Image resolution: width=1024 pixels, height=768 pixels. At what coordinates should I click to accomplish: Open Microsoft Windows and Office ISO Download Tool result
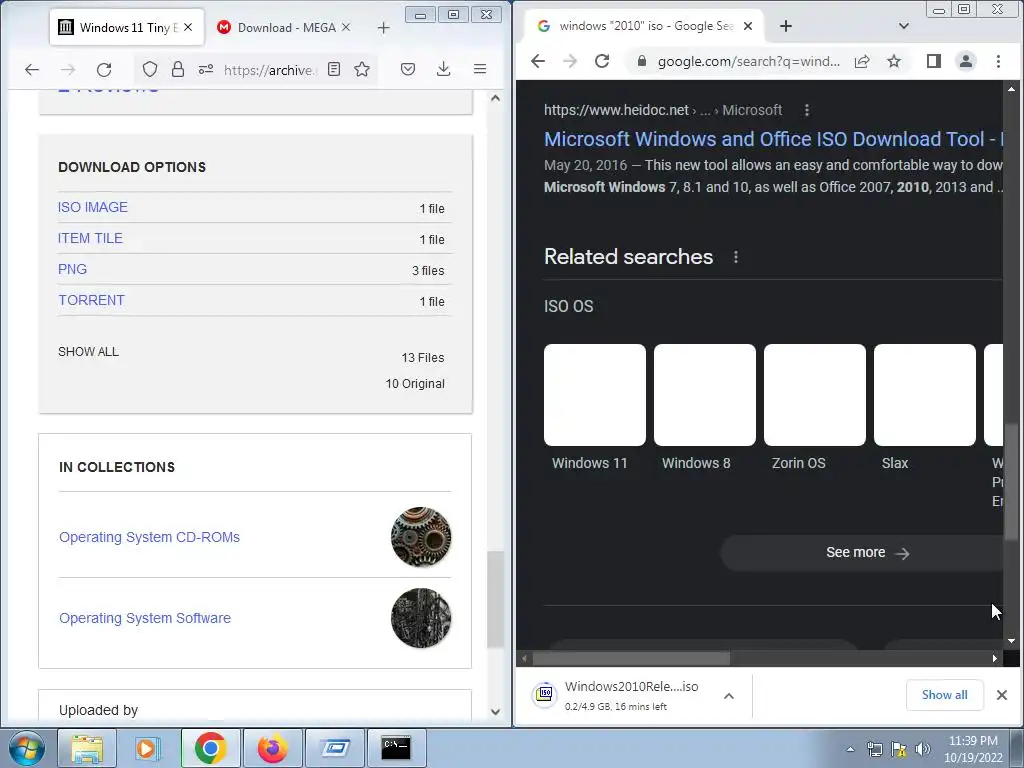tap(773, 139)
